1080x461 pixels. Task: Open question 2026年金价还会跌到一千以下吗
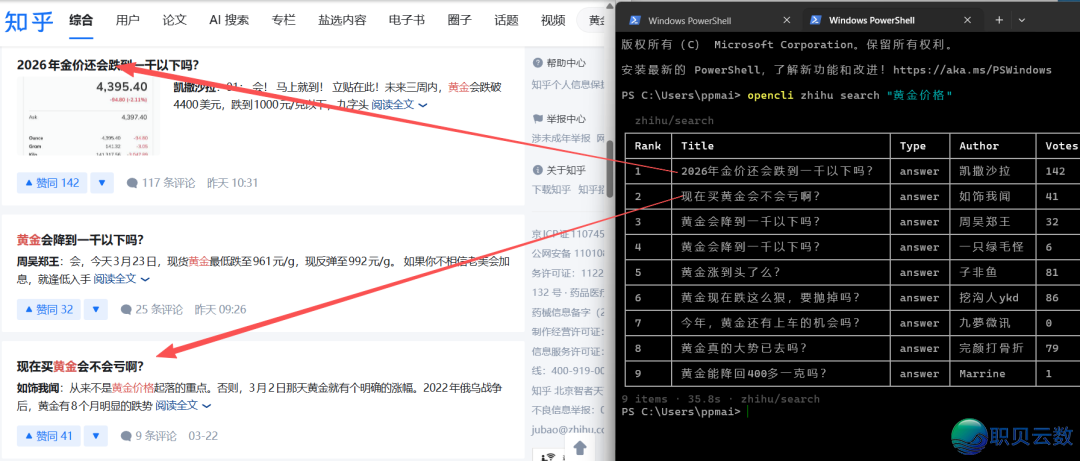coord(108,65)
